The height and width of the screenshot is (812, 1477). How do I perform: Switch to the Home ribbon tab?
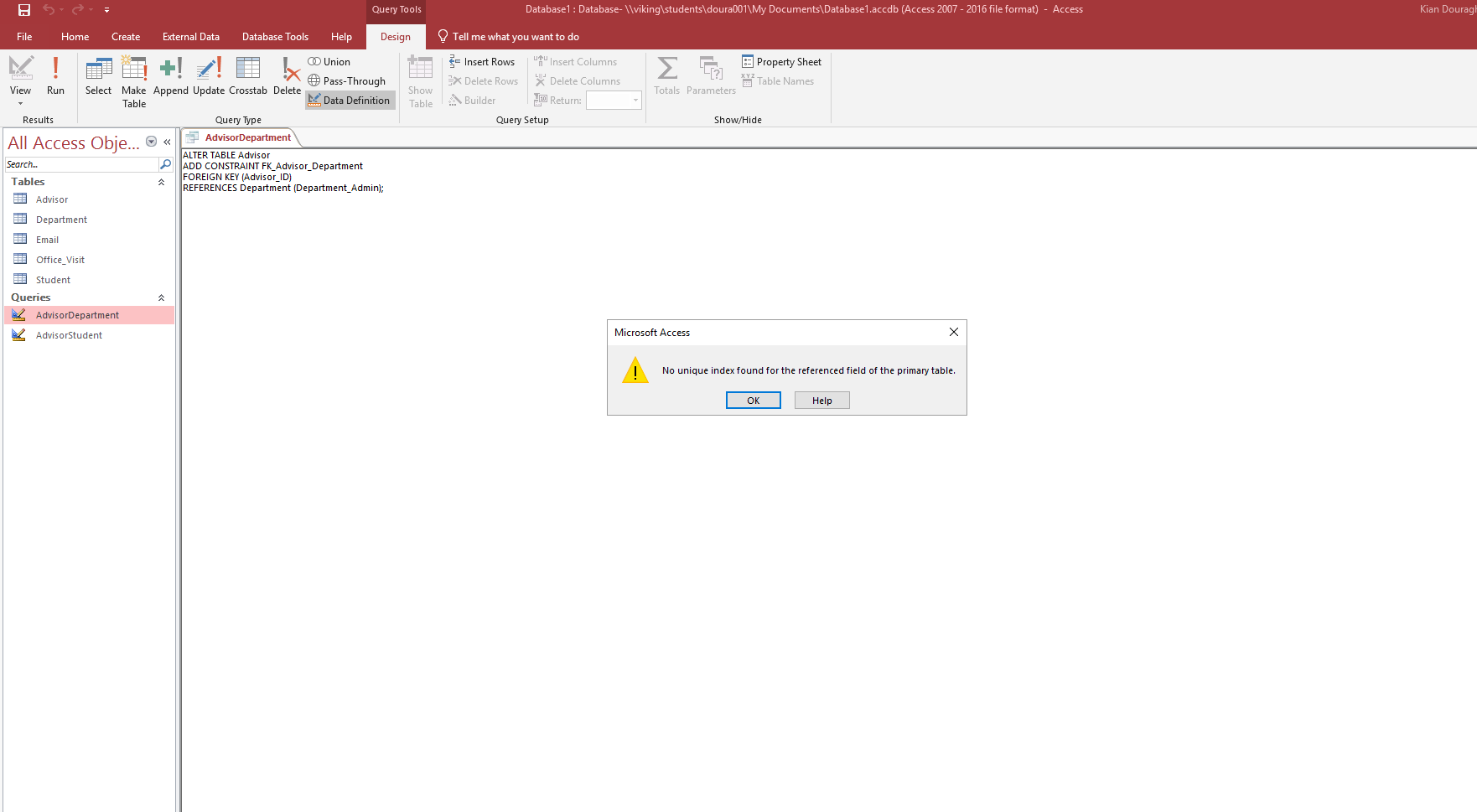[x=75, y=37]
